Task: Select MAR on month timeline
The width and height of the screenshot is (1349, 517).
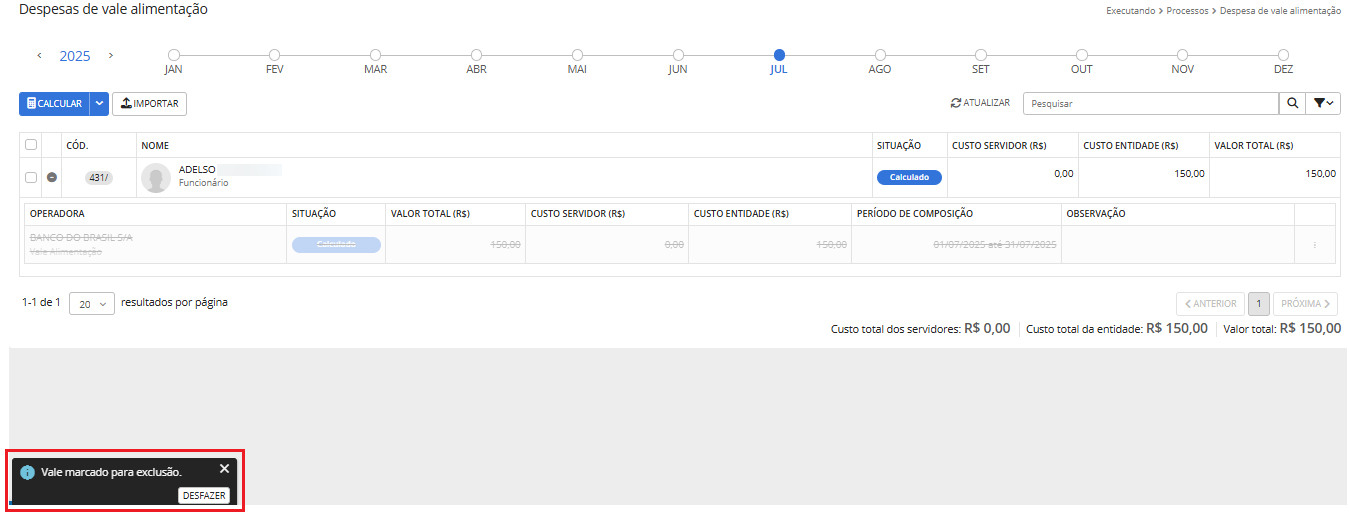Action: (375, 55)
